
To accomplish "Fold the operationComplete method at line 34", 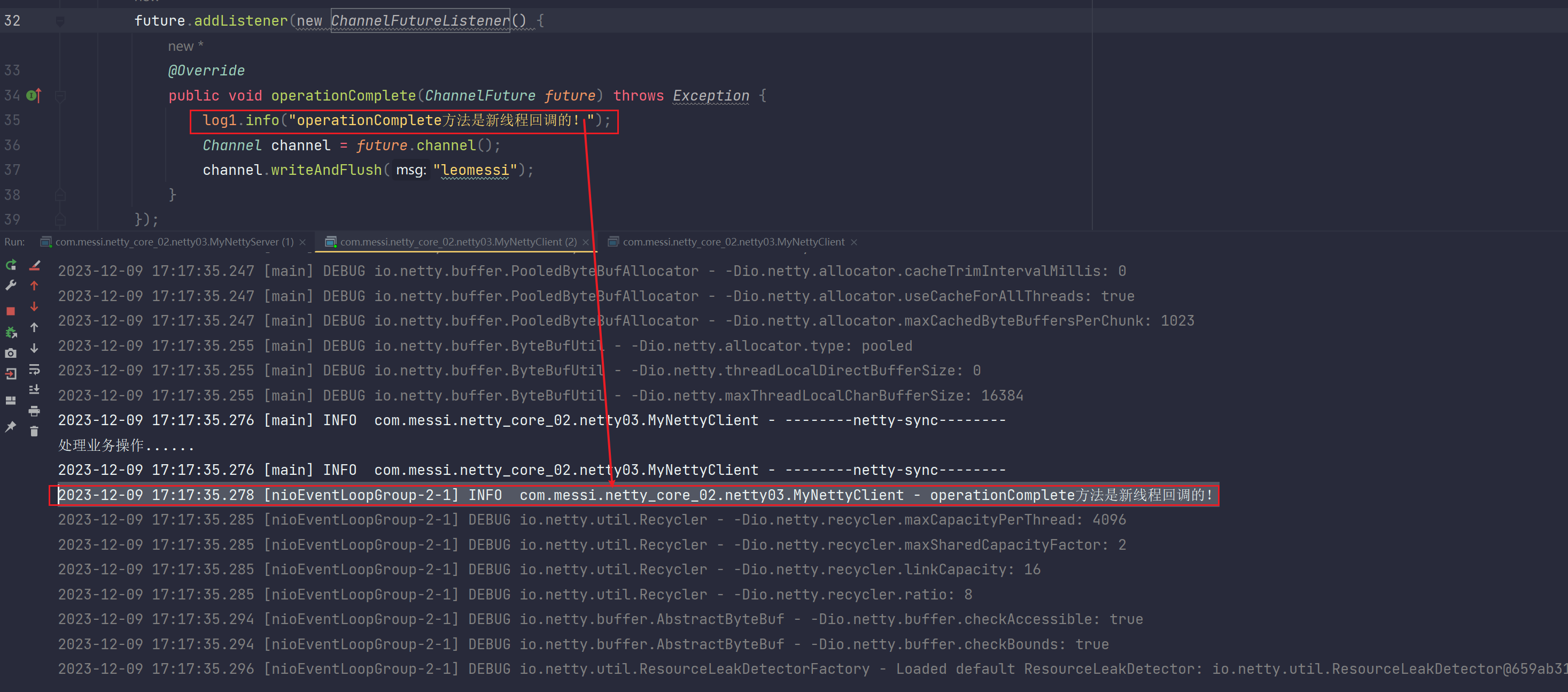I will tap(60, 96).
